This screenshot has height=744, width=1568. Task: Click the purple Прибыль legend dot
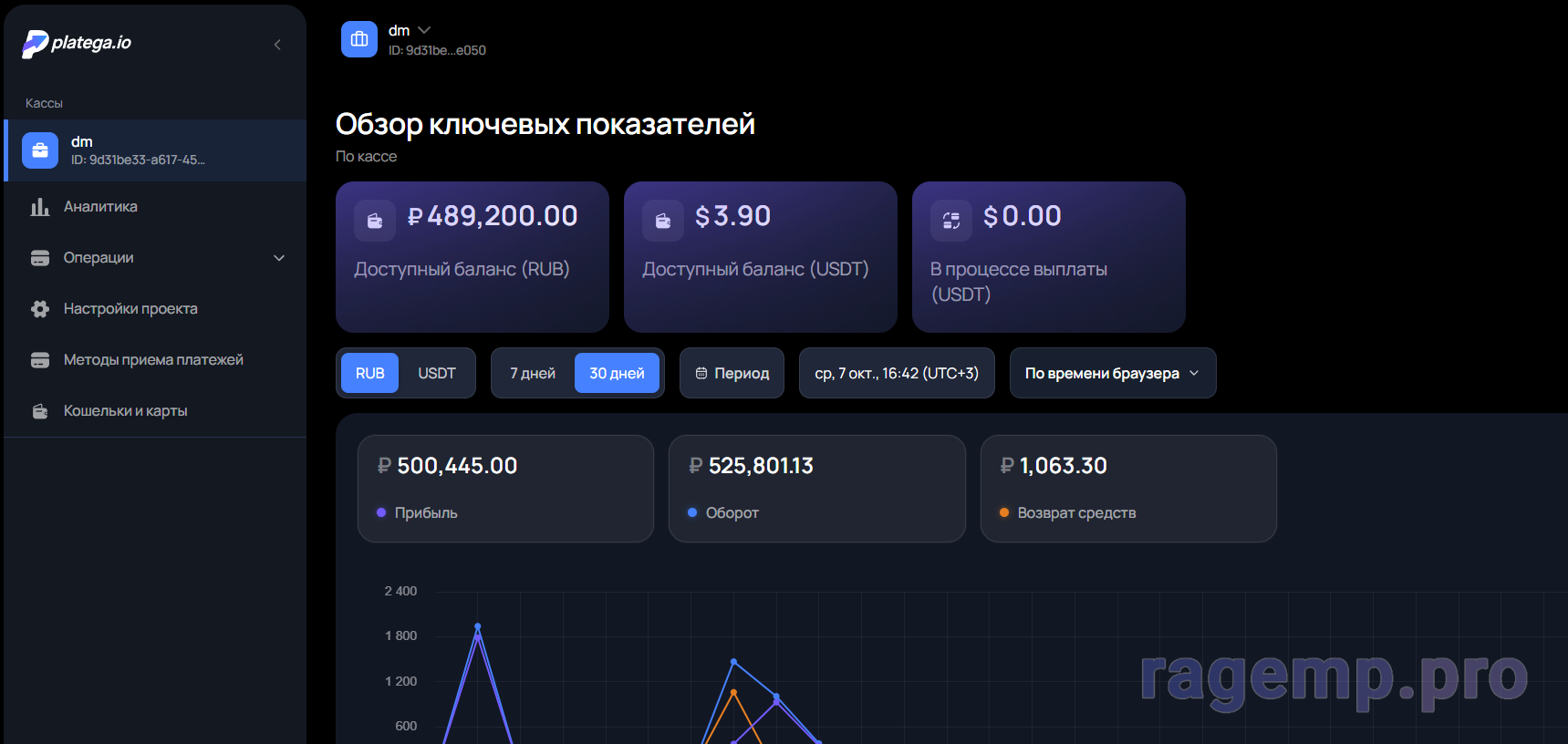click(x=381, y=512)
